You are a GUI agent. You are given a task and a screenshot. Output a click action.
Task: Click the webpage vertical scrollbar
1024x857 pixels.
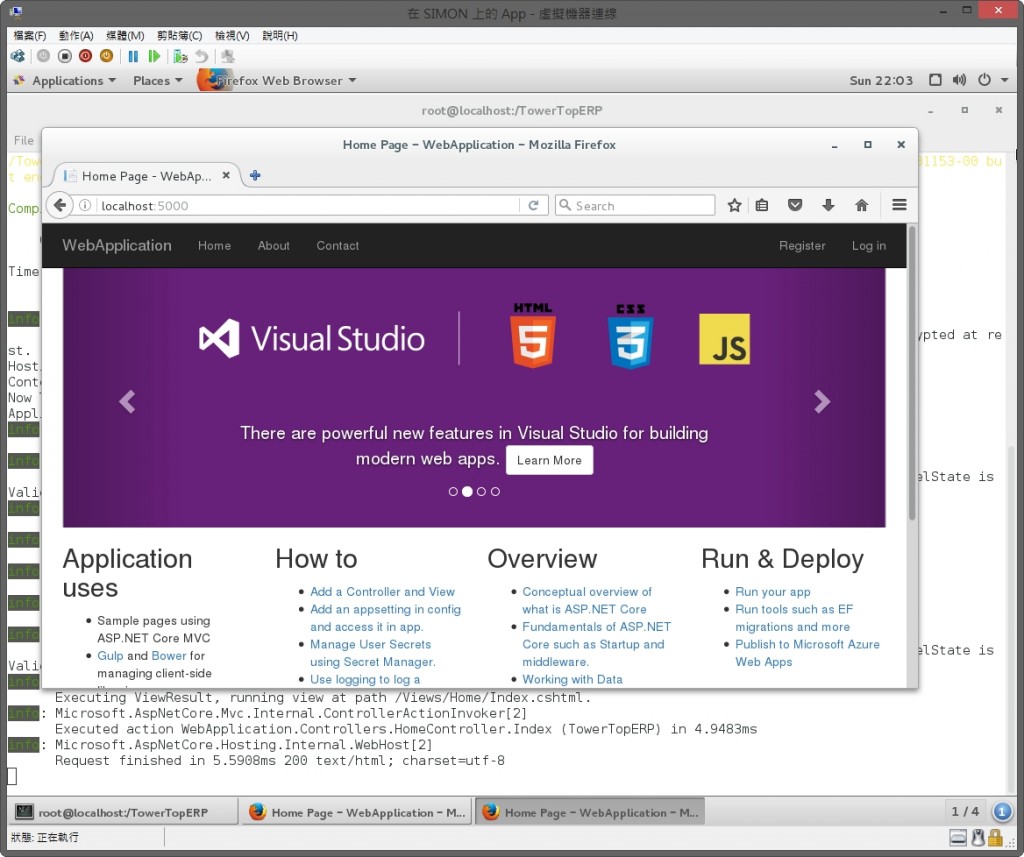(x=912, y=374)
